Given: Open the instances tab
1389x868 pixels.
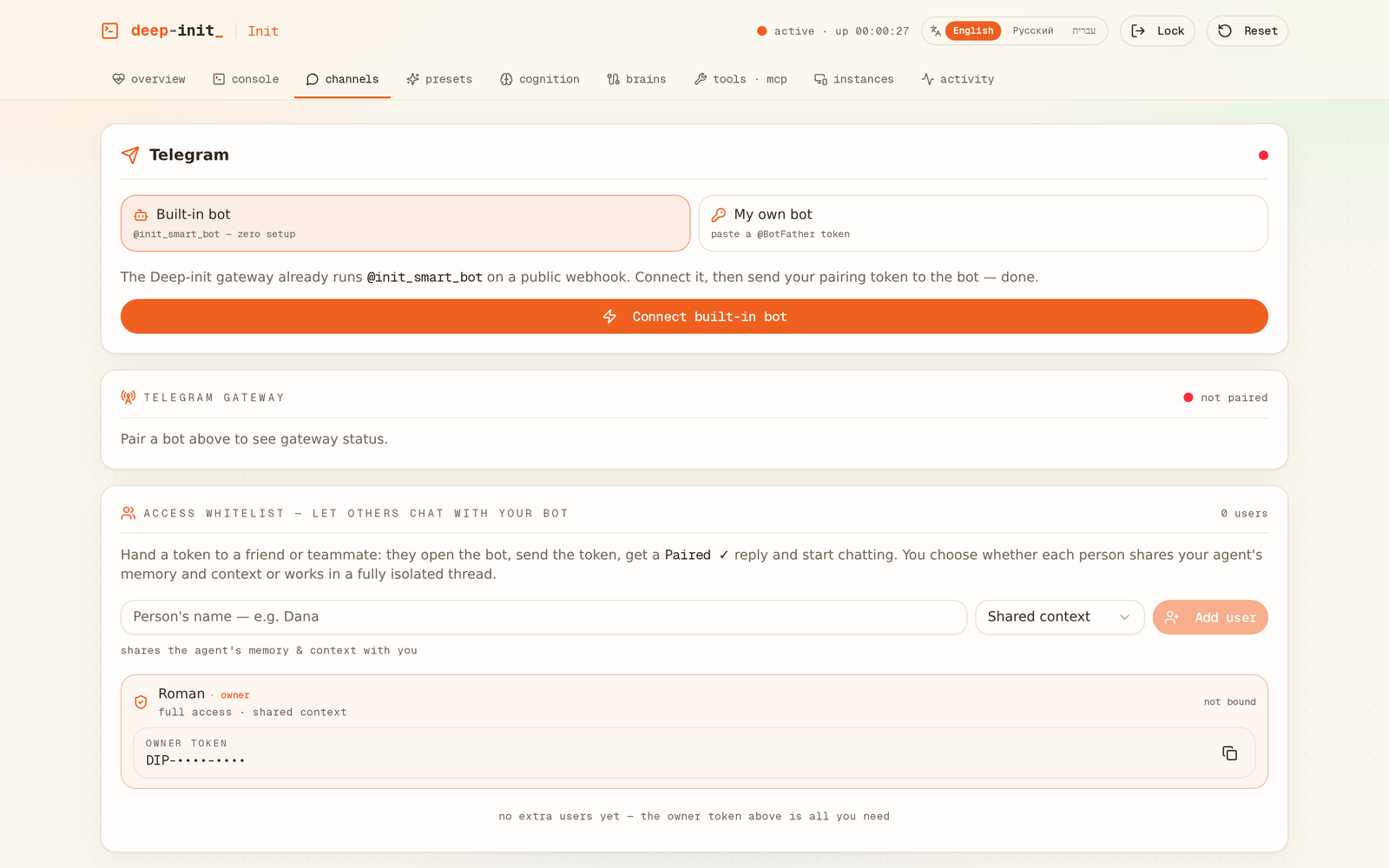Looking at the screenshot, I should 853,79.
